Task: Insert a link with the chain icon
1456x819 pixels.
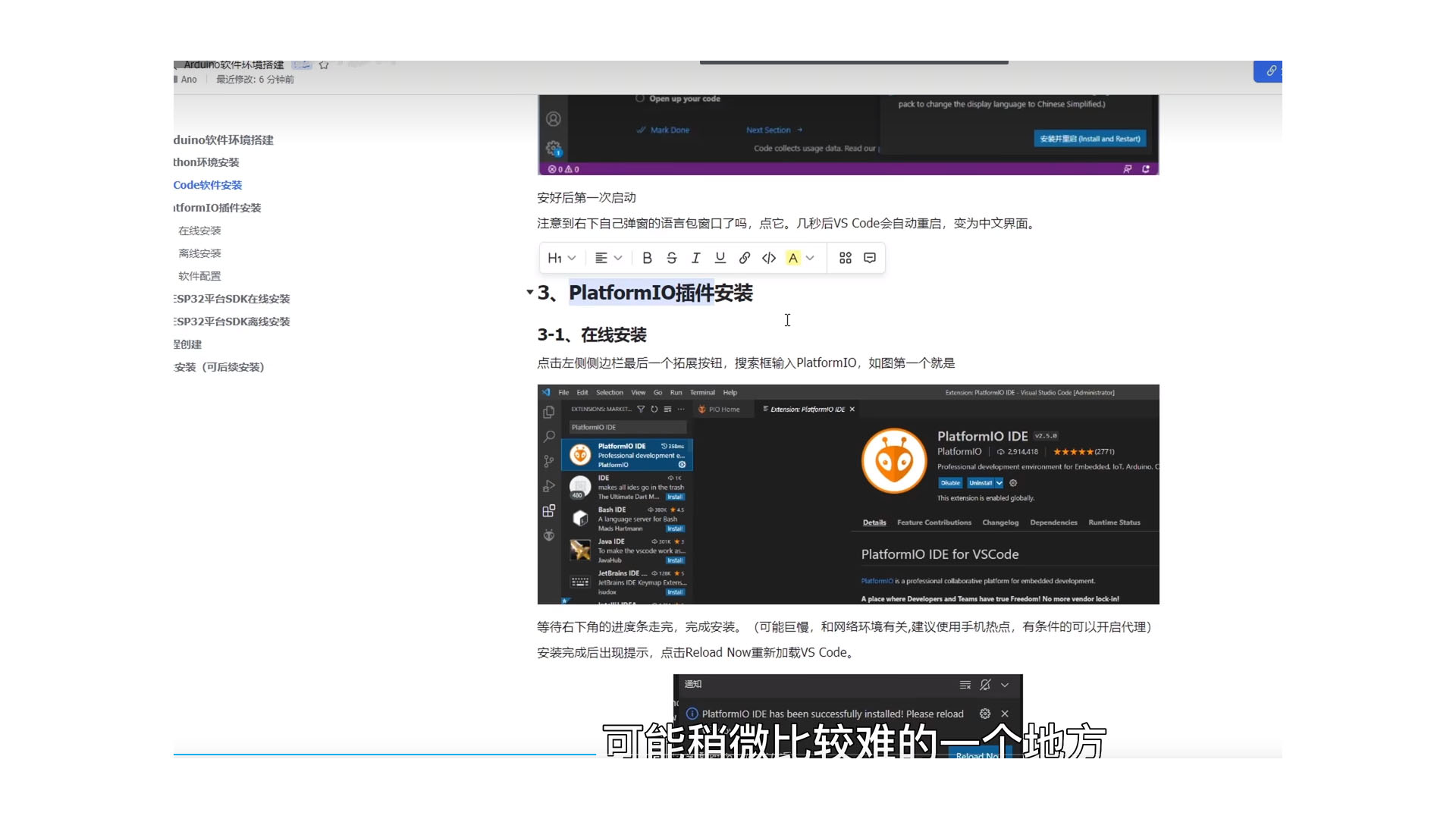Action: coord(745,258)
